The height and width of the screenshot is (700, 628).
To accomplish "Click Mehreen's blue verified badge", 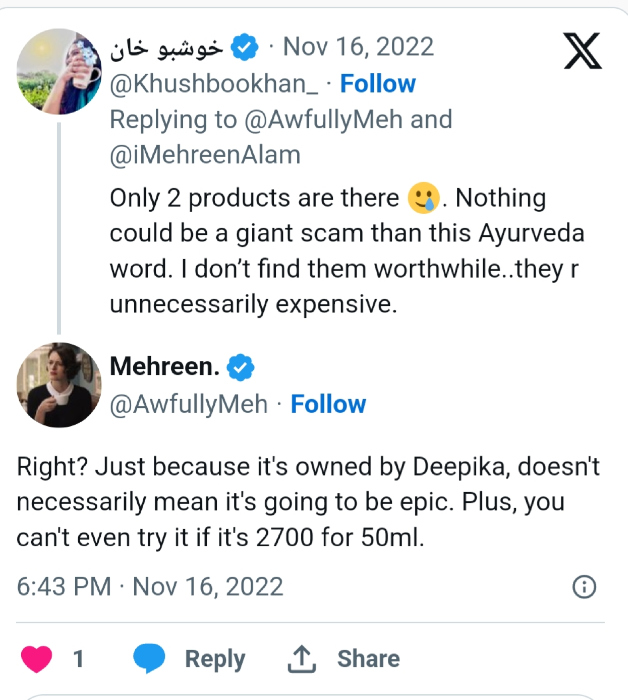I will (241, 368).
